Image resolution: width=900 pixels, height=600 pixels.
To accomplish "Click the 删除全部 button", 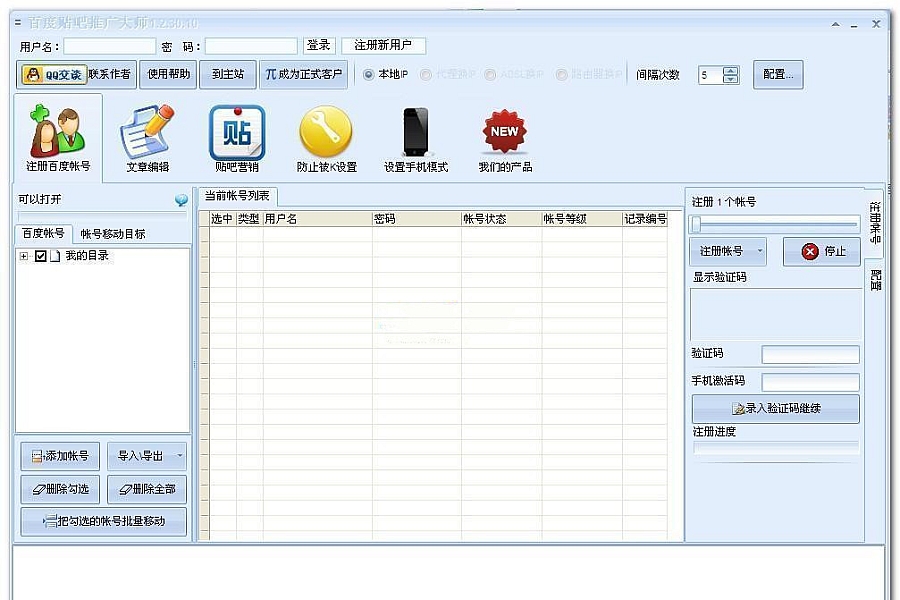I will tap(147, 489).
